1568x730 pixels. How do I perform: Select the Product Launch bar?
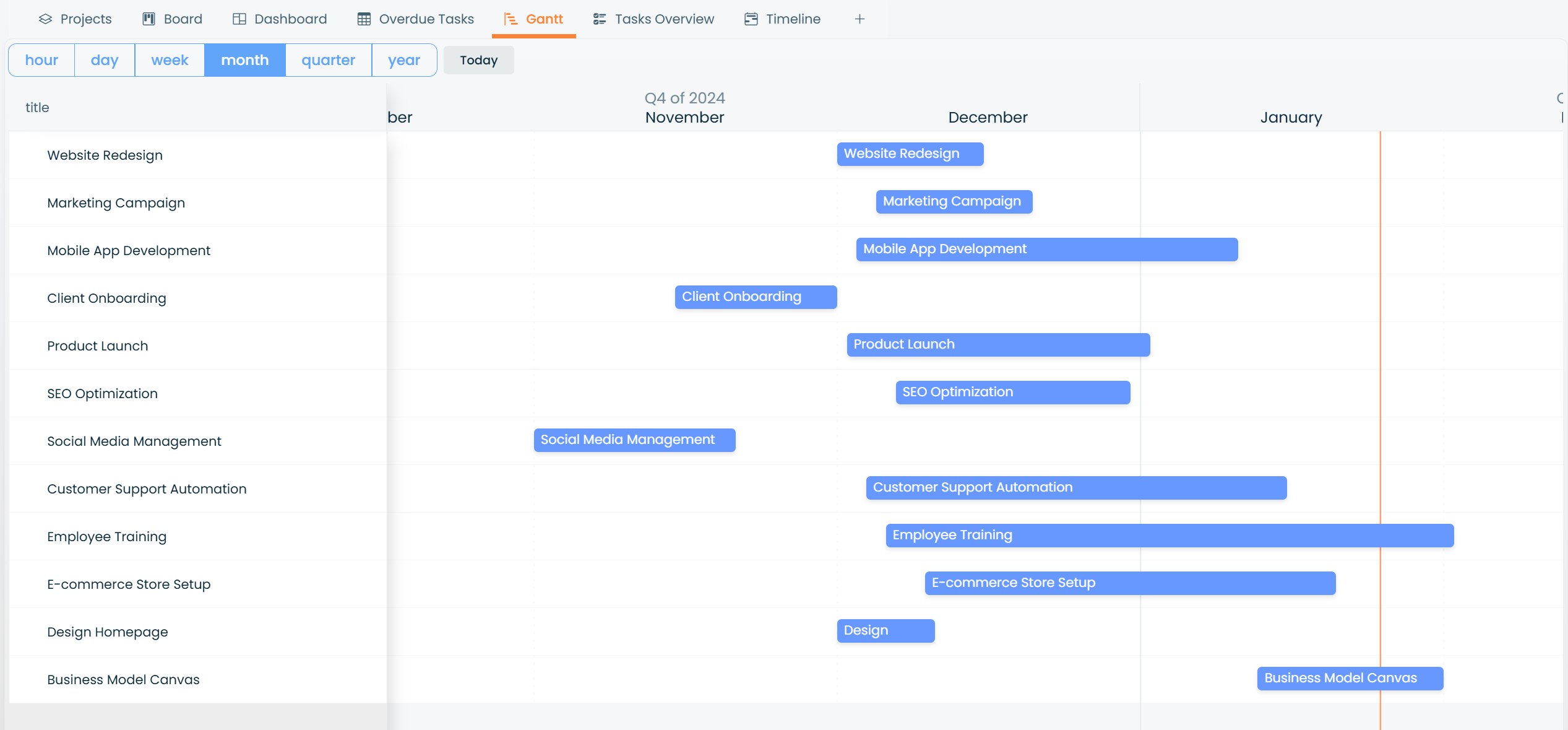pyautogui.click(x=999, y=345)
